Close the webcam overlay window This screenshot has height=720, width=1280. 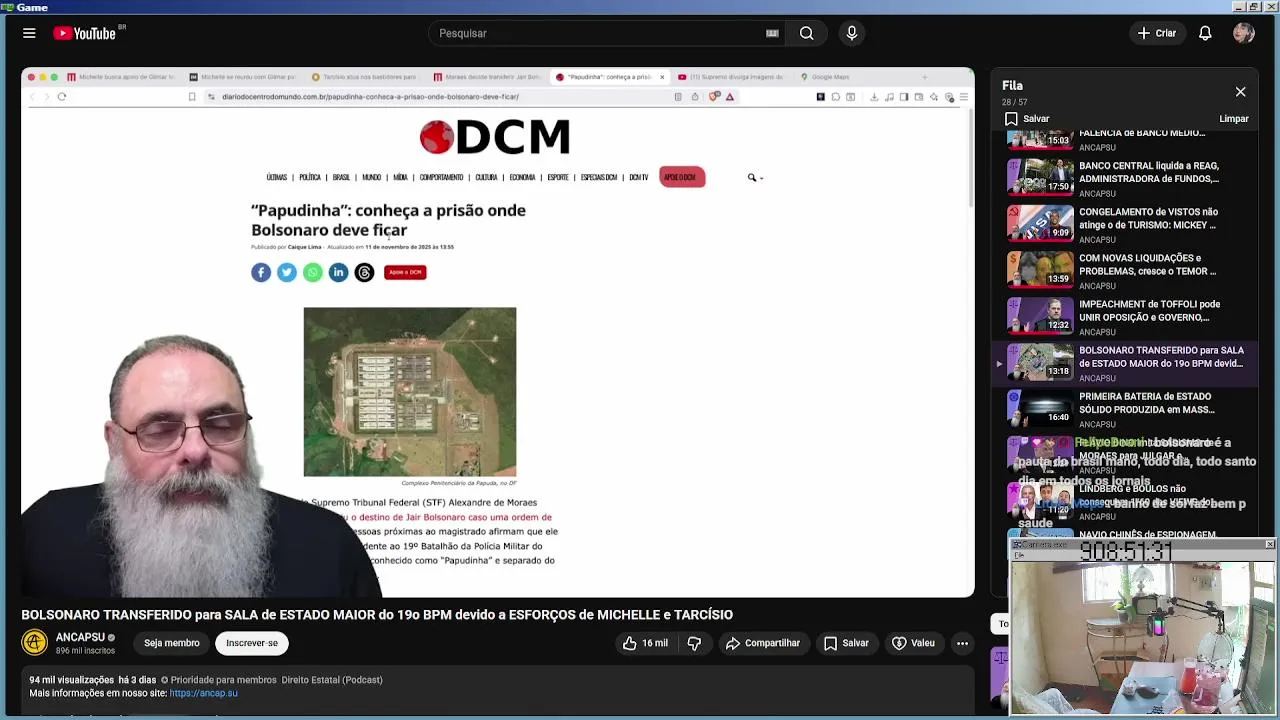click(1269, 544)
